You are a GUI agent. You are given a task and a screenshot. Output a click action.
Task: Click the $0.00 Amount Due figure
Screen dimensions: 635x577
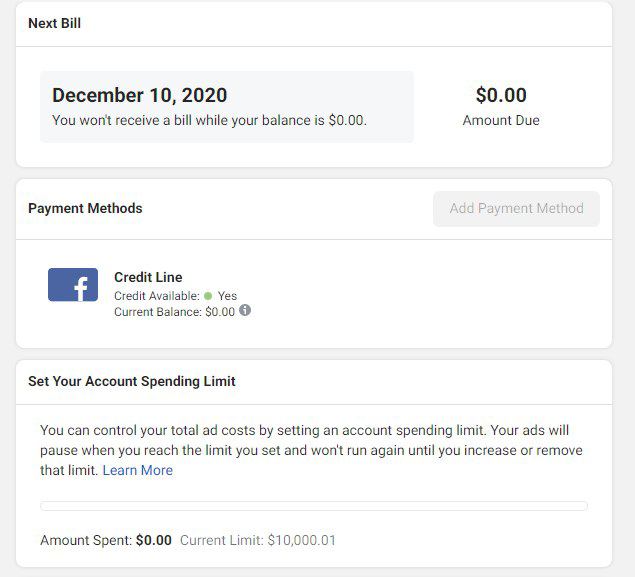pos(501,95)
